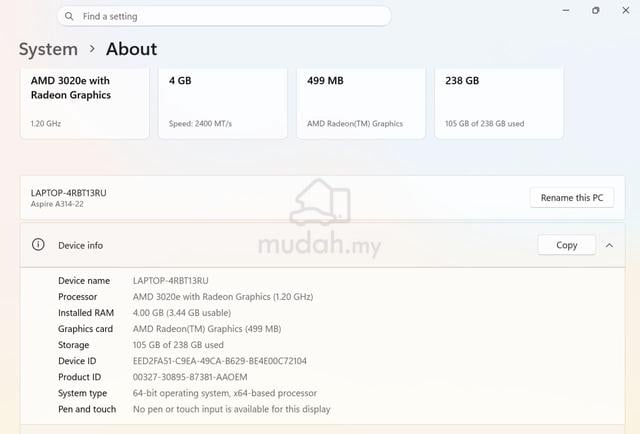Viewport: 640px width, 434px height.
Task: Click the search magnifier icon
Action: point(69,16)
